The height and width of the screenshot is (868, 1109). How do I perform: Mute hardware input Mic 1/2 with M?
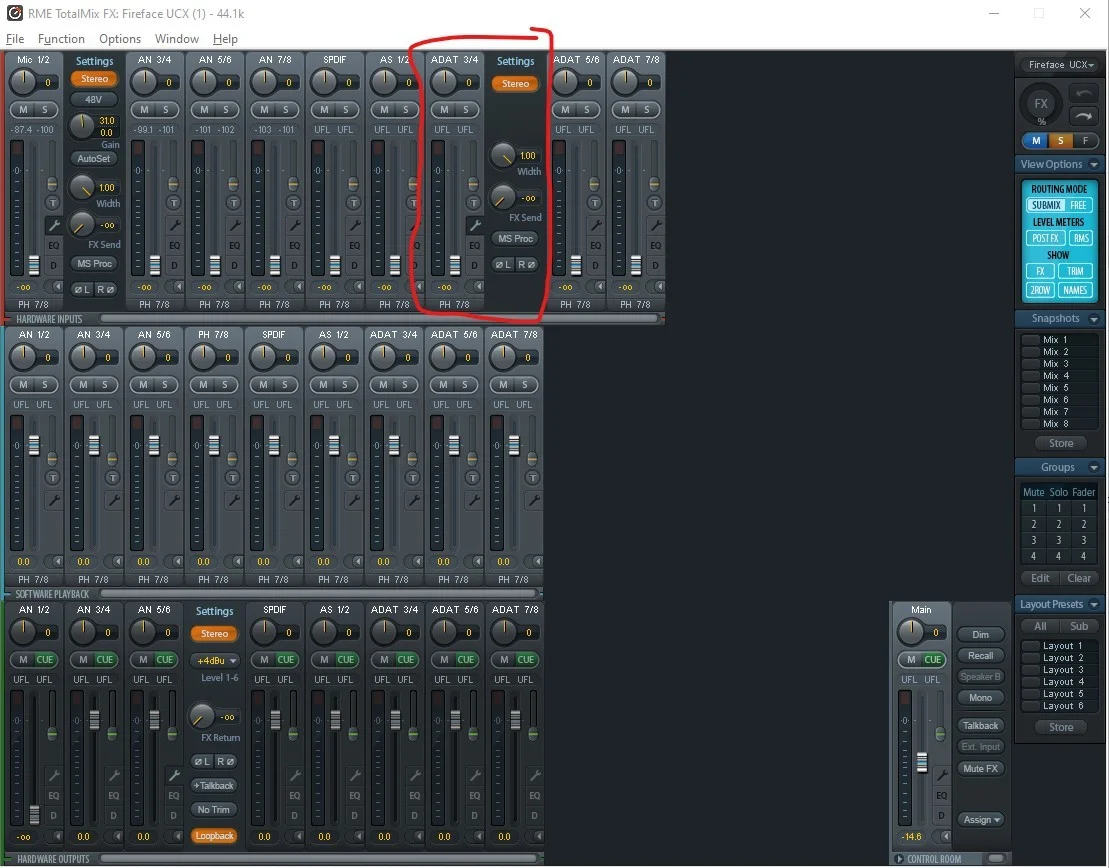(23, 110)
